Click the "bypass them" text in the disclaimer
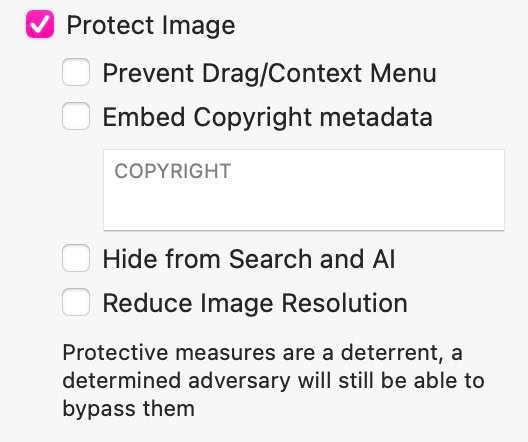Viewport: 528px width, 442px height. 129,409
